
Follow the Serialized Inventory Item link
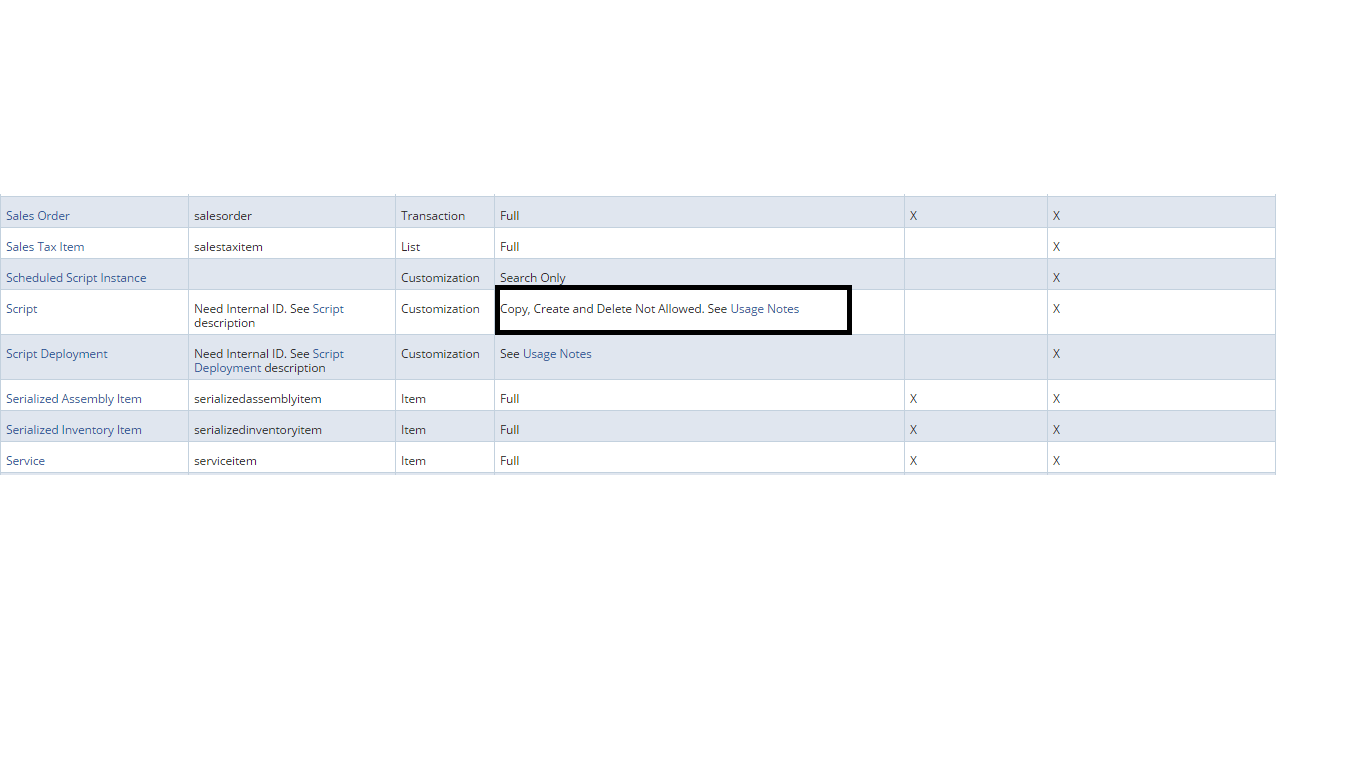click(74, 430)
